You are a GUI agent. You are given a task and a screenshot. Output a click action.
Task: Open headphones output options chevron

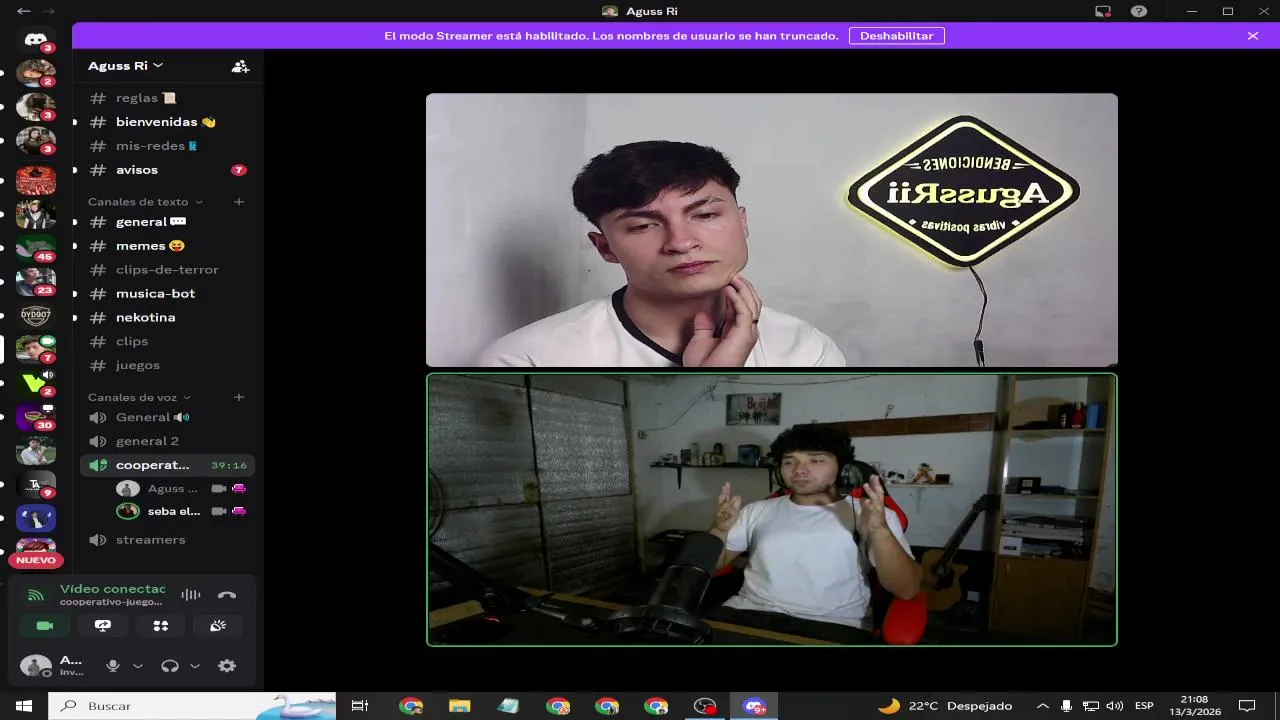pos(195,666)
